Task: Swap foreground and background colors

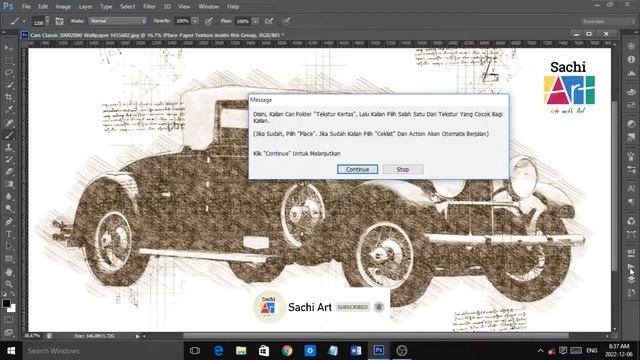Action: 13,294
